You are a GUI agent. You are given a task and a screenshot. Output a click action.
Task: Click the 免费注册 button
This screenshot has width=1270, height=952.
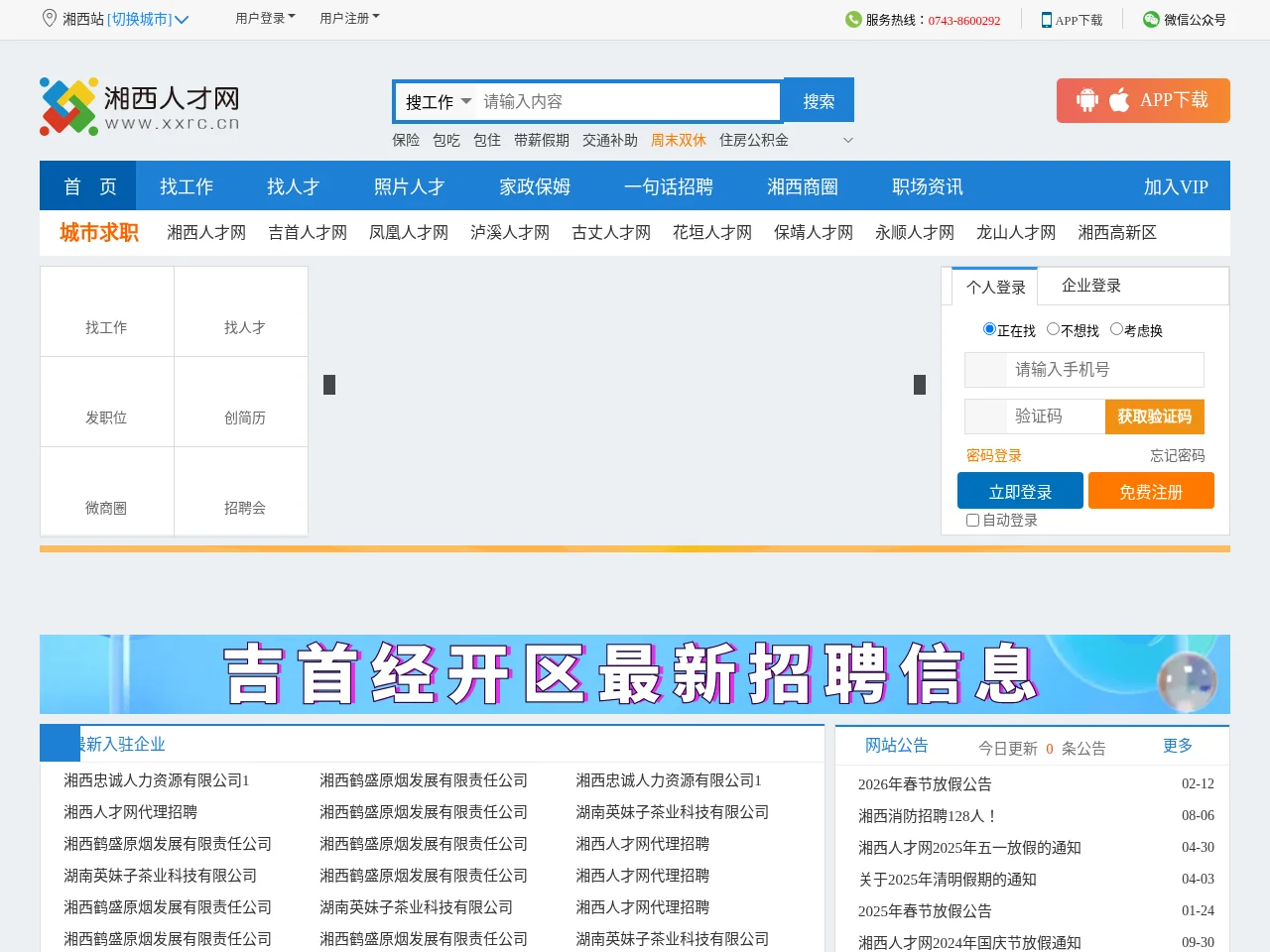click(x=1151, y=491)
